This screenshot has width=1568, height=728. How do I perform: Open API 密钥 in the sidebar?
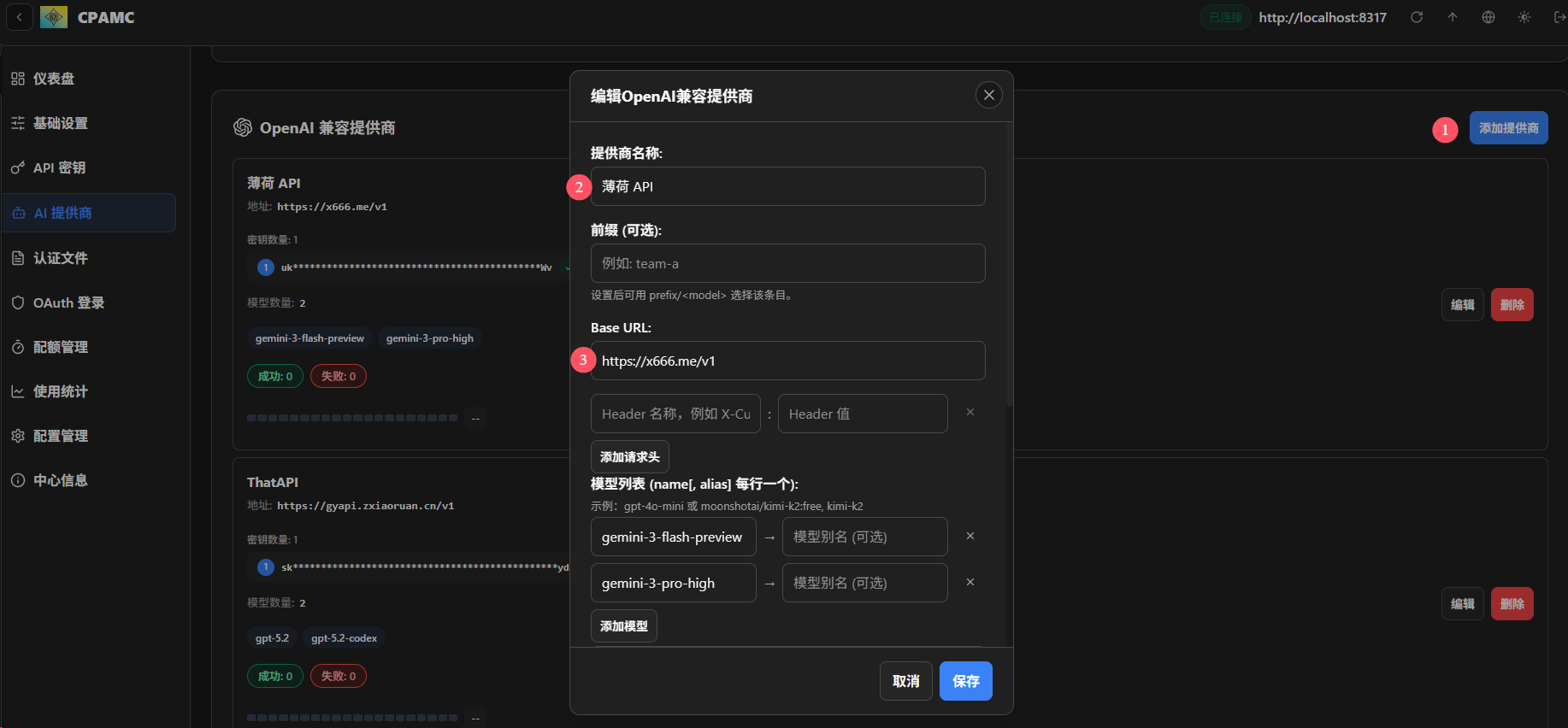tap(89, 167)
